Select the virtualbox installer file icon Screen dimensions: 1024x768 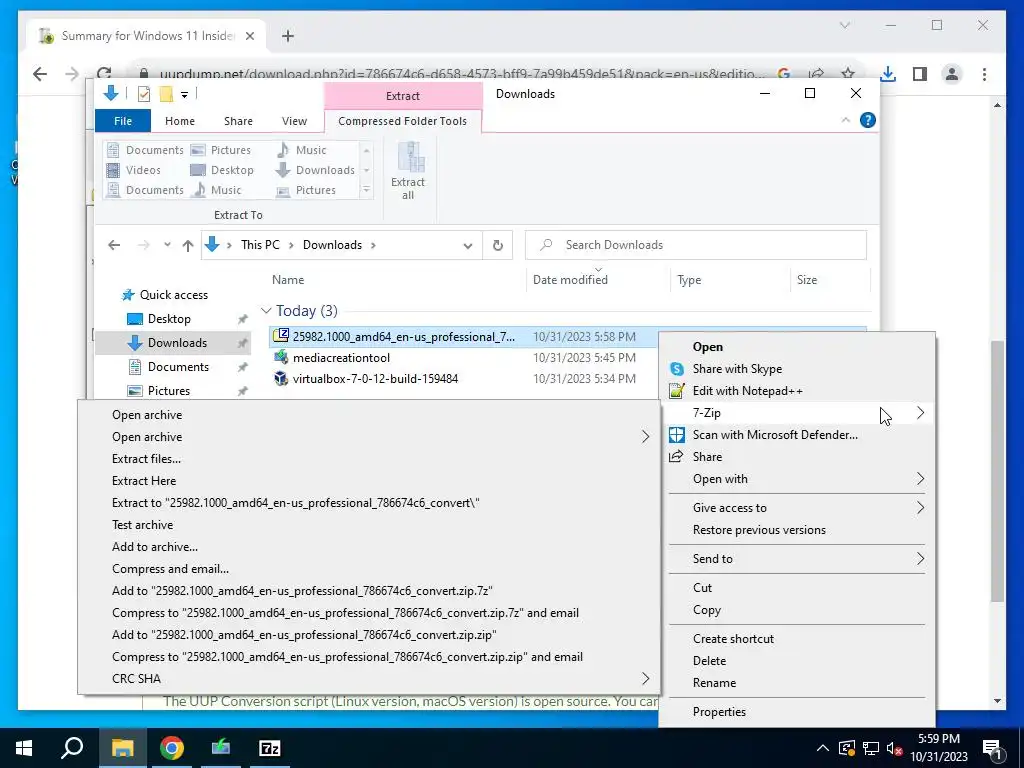(281, 379)
